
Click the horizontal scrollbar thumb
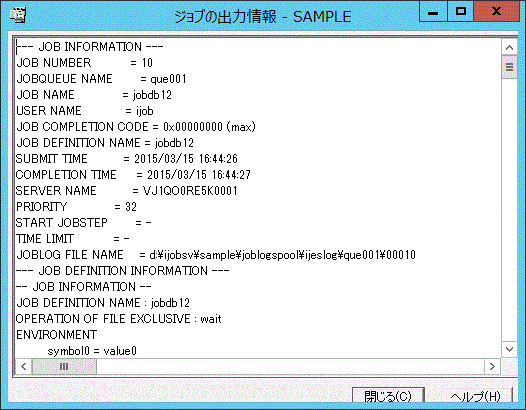(64, 366)
